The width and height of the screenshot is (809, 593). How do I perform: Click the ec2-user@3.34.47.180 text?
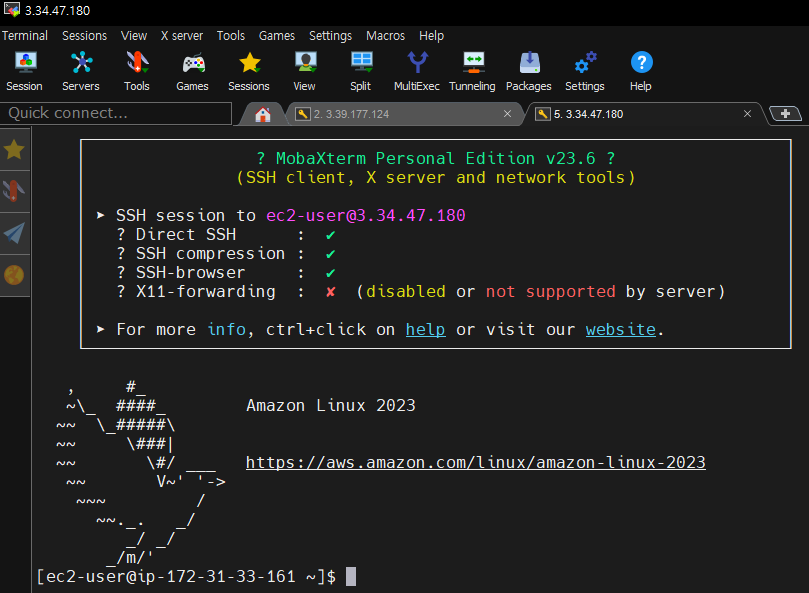click(366, 215)
